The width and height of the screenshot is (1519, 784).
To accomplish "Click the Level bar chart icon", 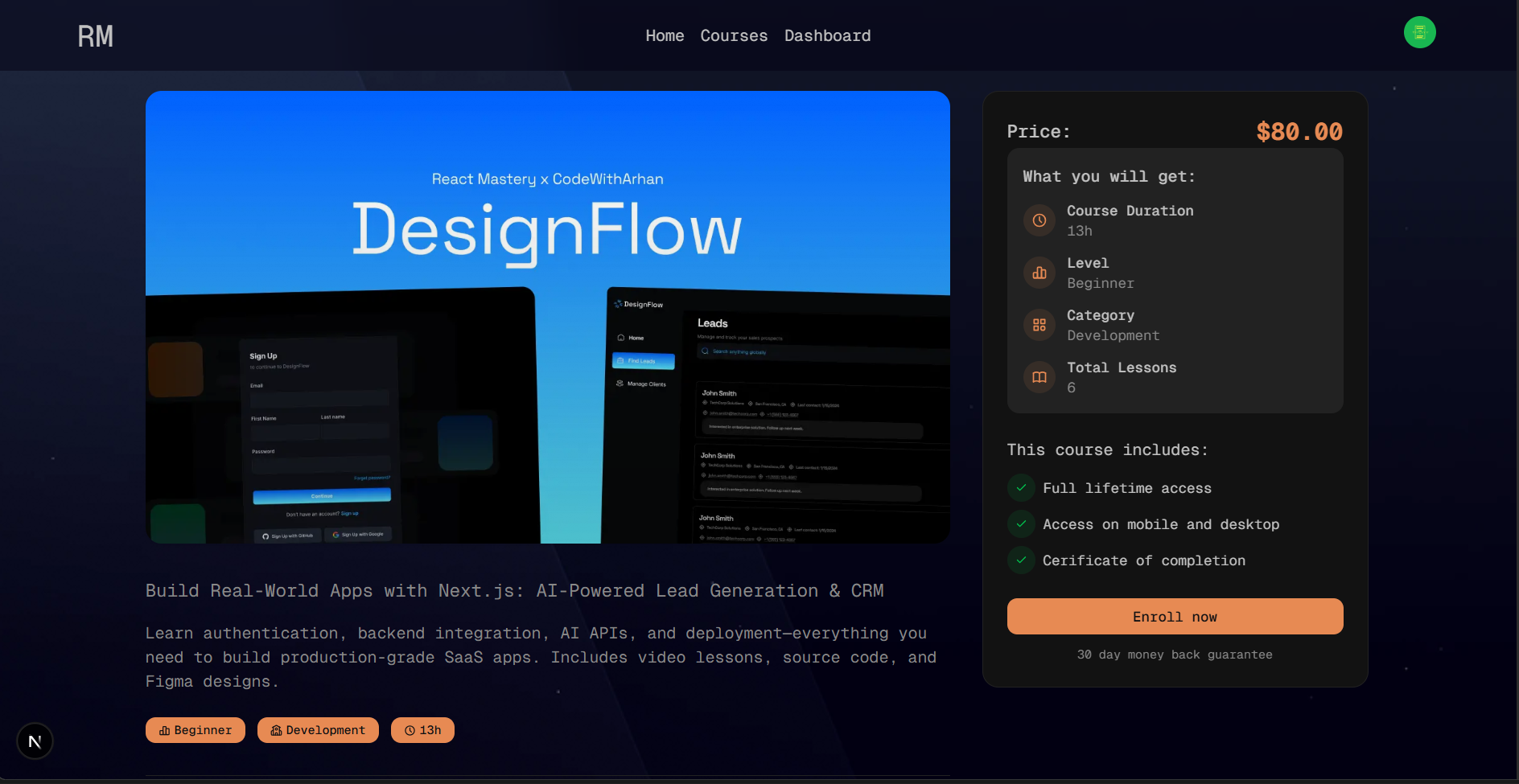I will pyautogui.click(x=1039, y=273).
